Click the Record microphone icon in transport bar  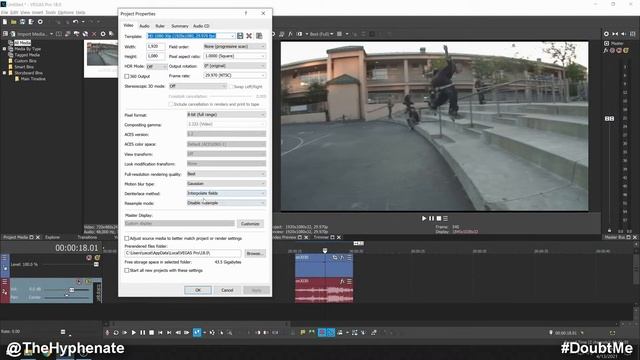coord(107,333)
